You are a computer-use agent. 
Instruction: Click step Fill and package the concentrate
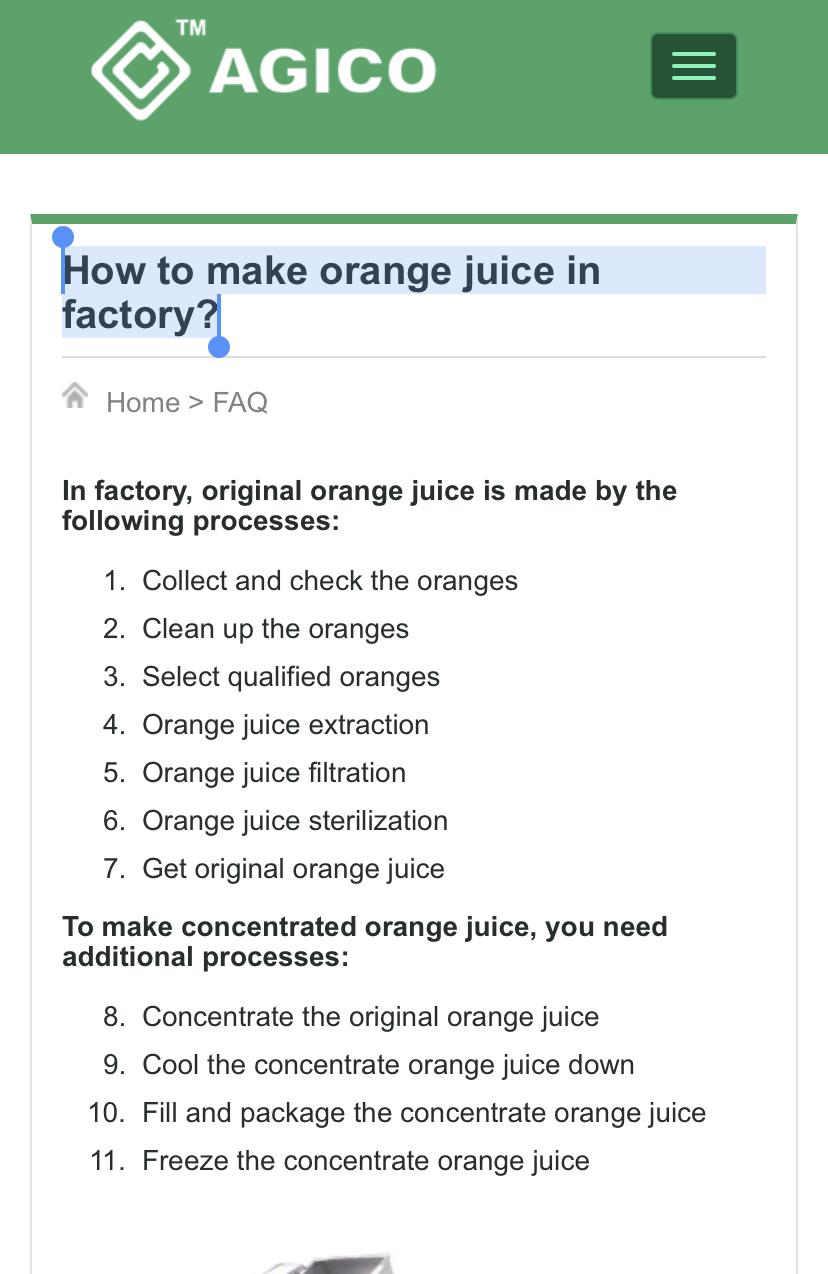tap(425, 1113)
